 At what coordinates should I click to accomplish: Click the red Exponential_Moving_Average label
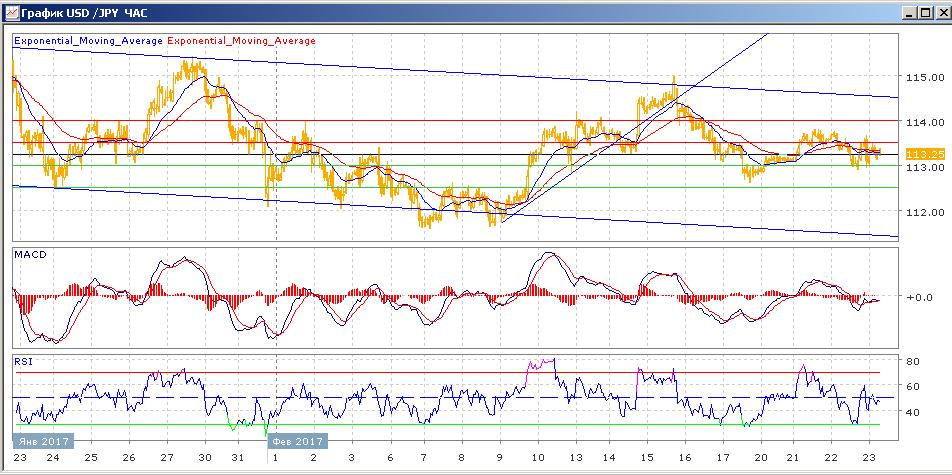[x=241, y=41]
